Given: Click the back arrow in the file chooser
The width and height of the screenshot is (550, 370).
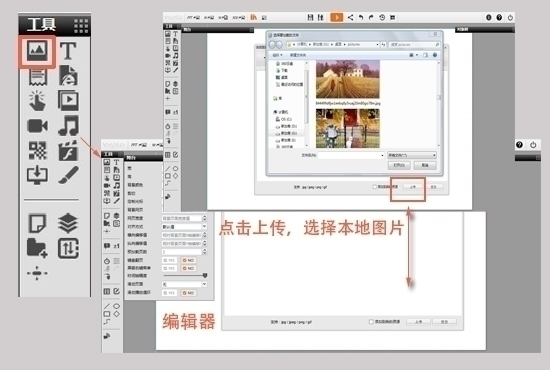Looking at the screenshot, I should [x=272, y=45].
